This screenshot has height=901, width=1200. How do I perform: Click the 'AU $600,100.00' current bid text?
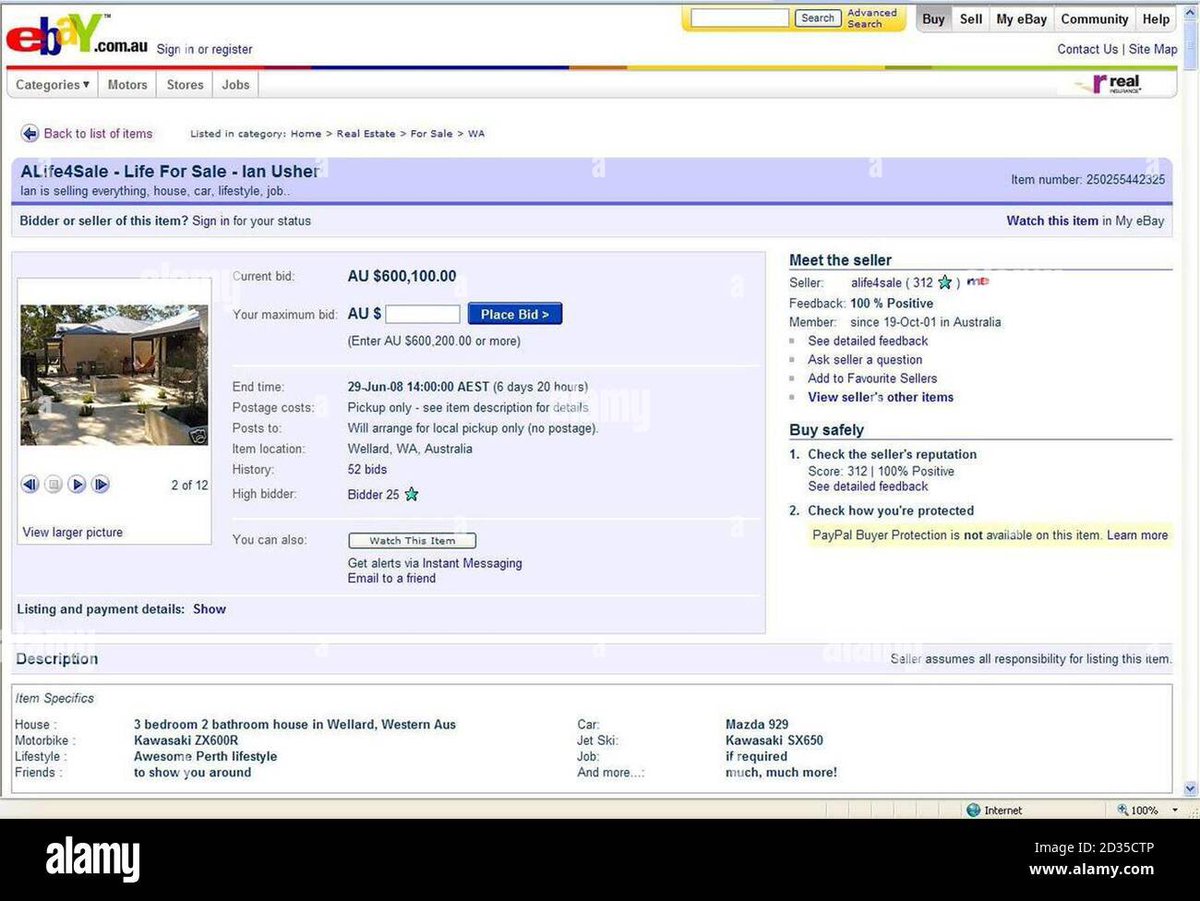tap(402, 276)
